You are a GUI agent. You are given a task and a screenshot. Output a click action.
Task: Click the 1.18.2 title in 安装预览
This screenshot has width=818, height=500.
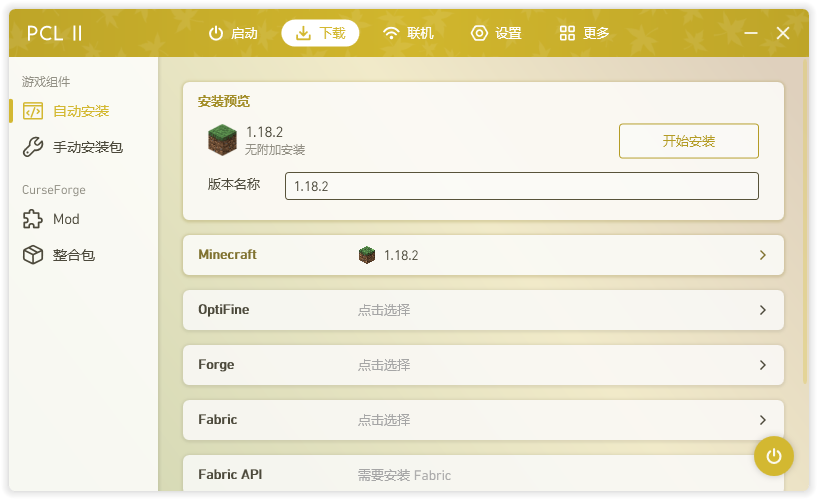[264, 132]
